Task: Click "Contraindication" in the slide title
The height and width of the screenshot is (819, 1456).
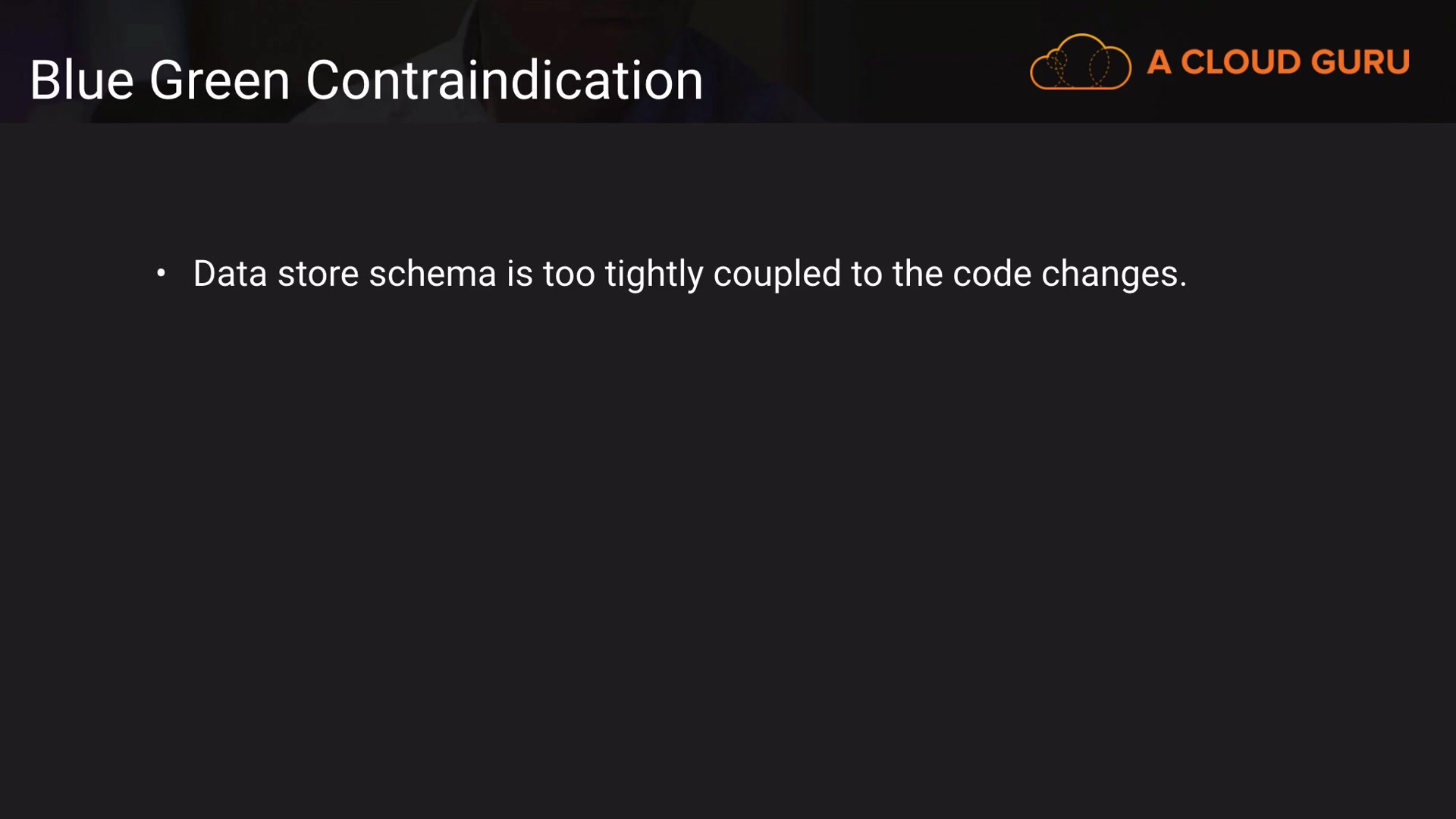Action: [504, 80]
